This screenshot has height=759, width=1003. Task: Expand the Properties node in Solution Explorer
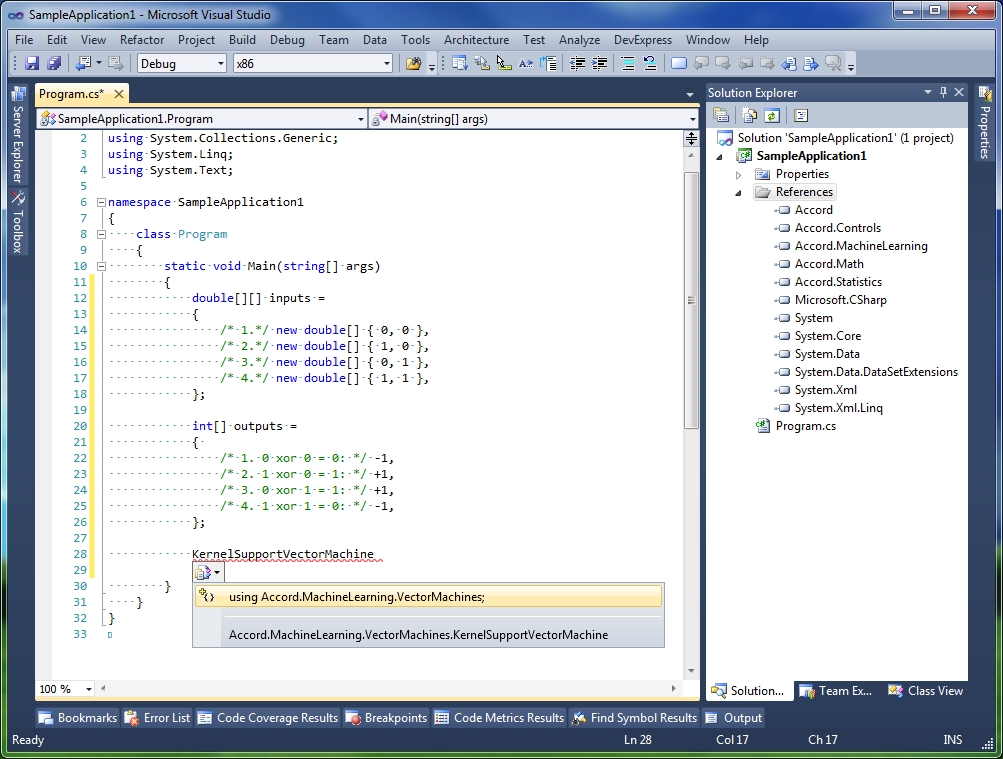(739, 174)
